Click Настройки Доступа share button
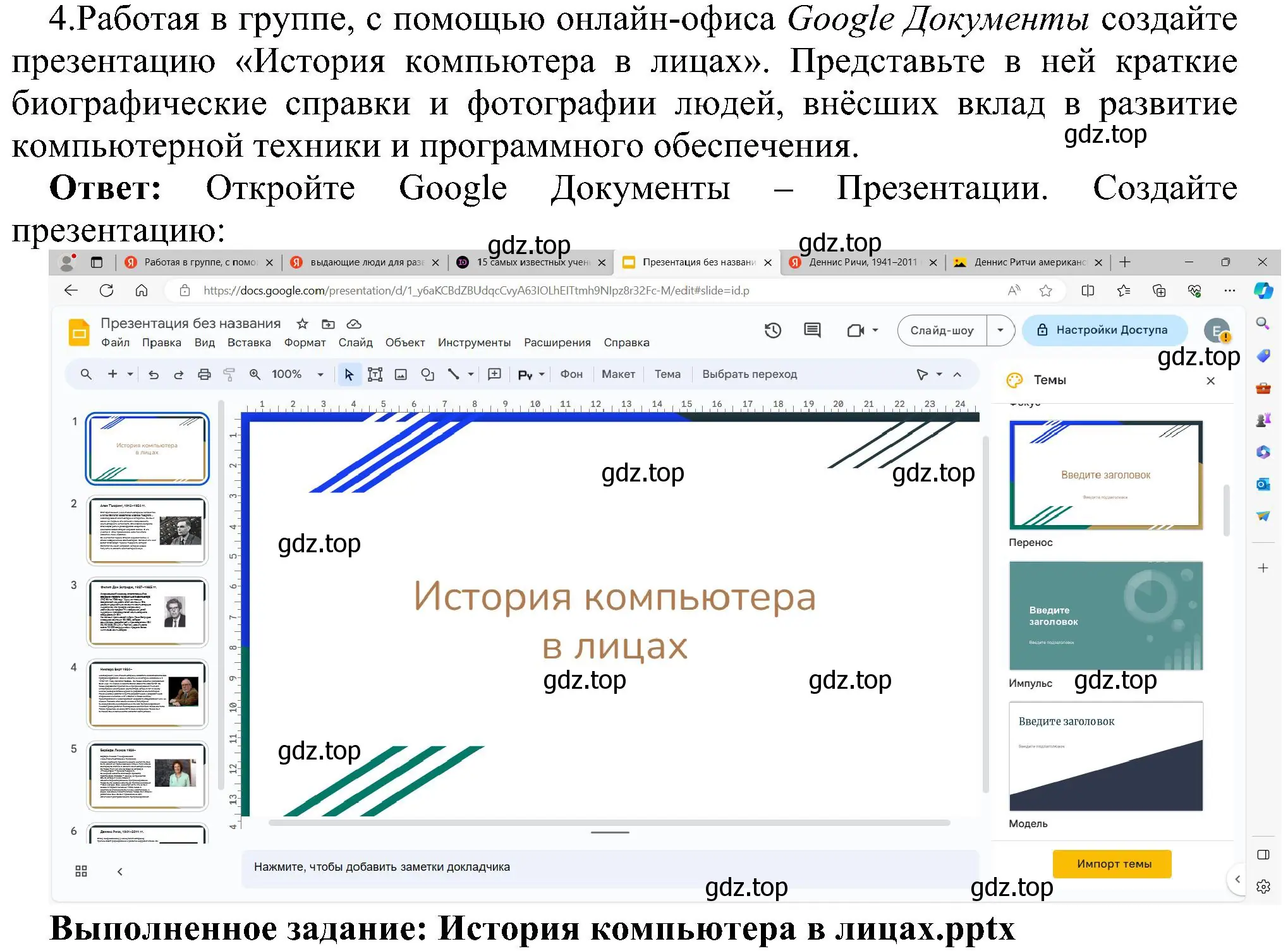Screen dimensions: 1288x951 (x=1105, y=330)
